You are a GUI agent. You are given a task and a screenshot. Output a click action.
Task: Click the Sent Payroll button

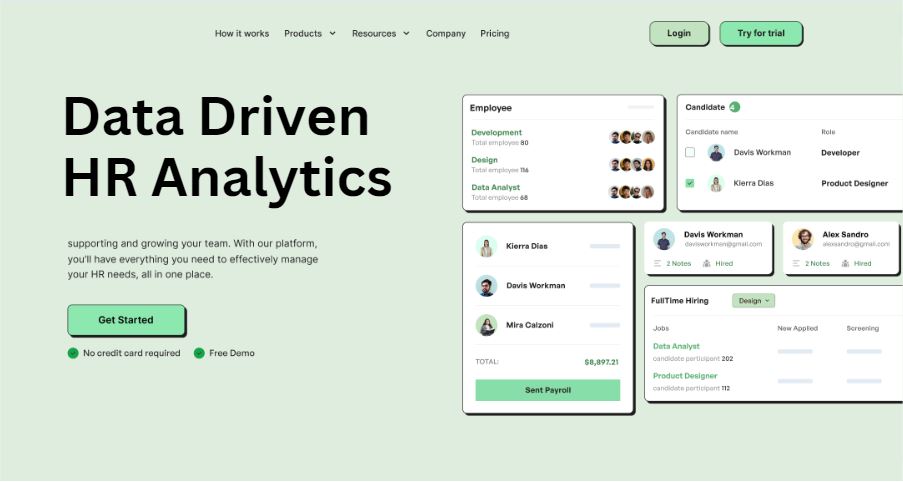coord(547,390)
